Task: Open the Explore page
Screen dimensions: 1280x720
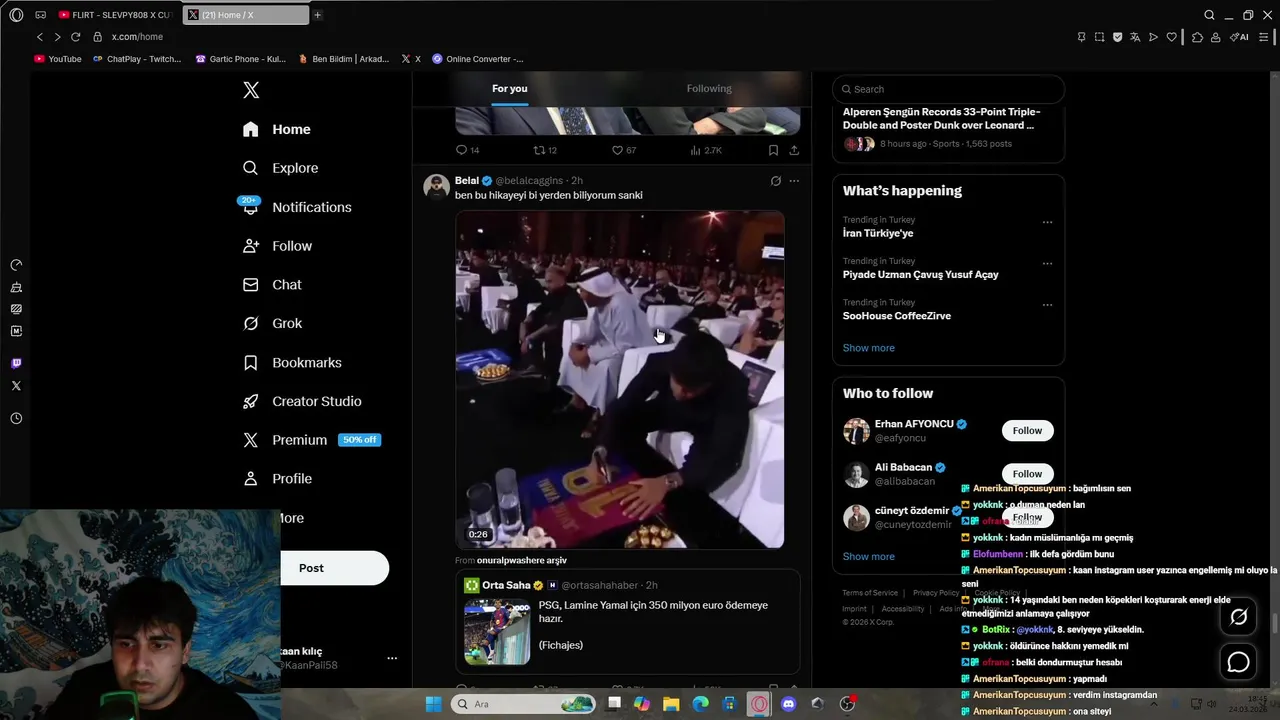Action: pos(281,168)
